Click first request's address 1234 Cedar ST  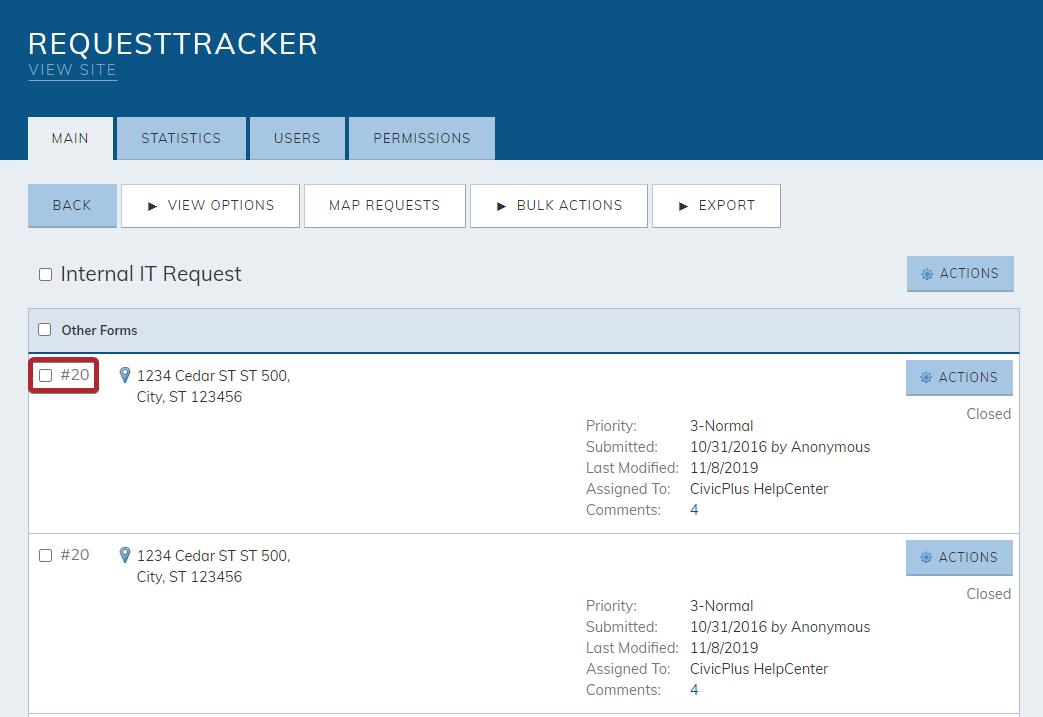(214, 386)
